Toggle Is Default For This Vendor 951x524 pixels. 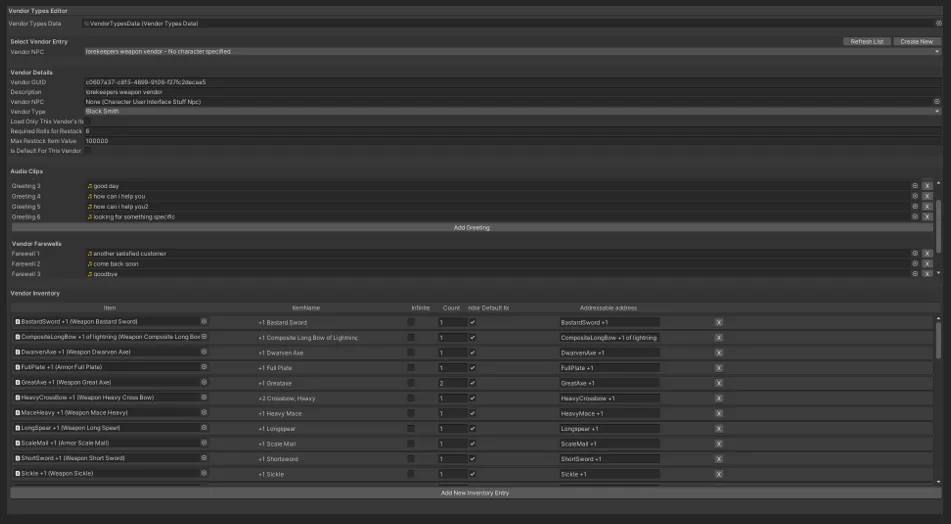pyautogui.click(x=87, y=150)
